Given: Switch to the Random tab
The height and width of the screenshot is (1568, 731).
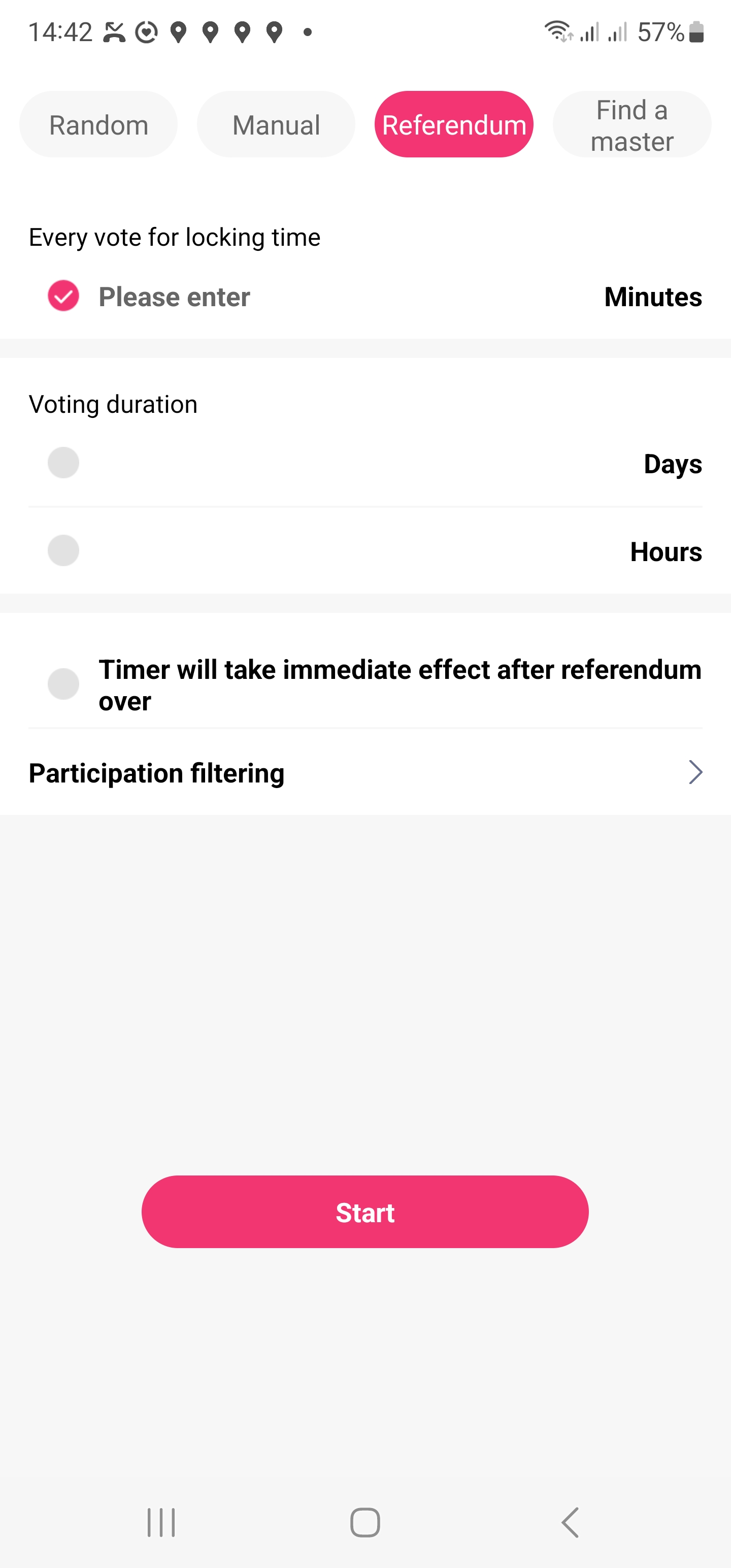Looking at the screenshot, I should point(98,125).
